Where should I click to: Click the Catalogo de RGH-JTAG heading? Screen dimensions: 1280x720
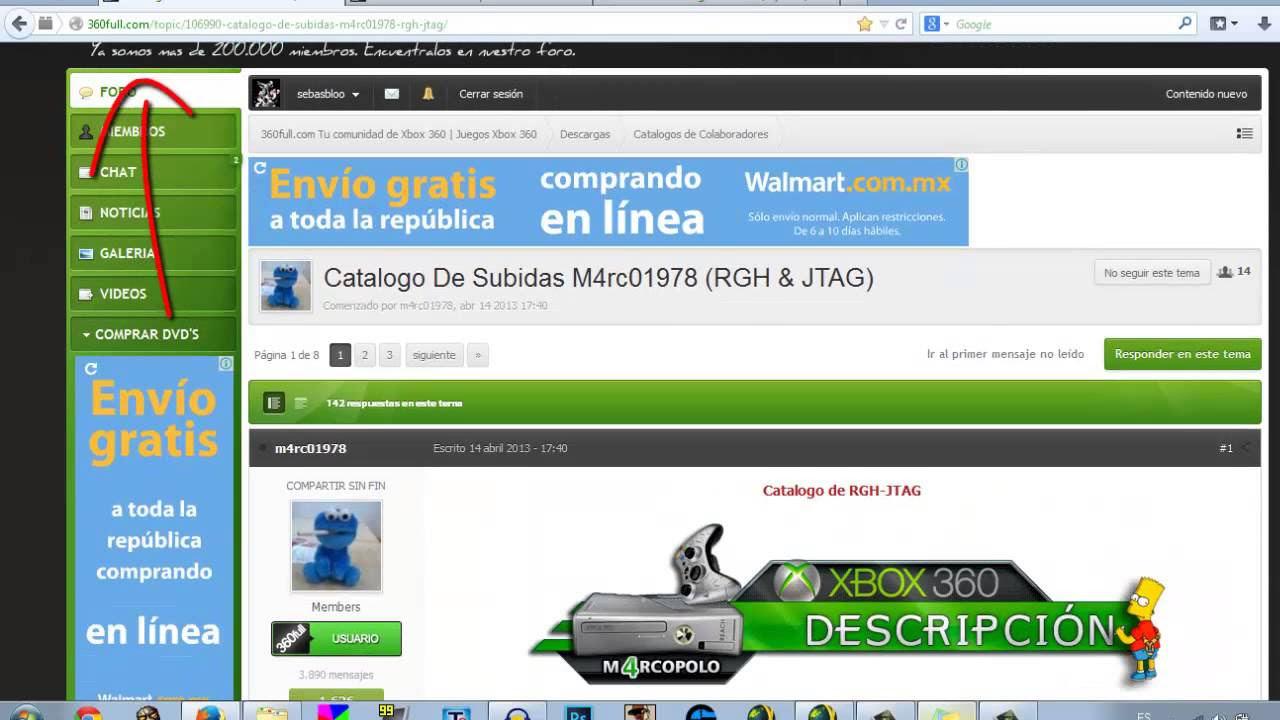(x=842, y=491)
